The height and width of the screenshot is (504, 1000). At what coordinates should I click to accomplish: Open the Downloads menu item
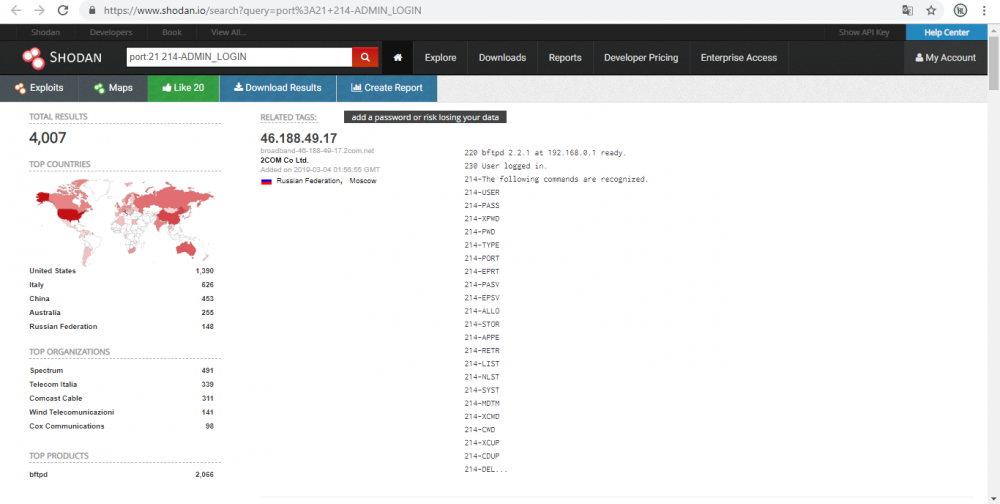click(x=503, y=57)
